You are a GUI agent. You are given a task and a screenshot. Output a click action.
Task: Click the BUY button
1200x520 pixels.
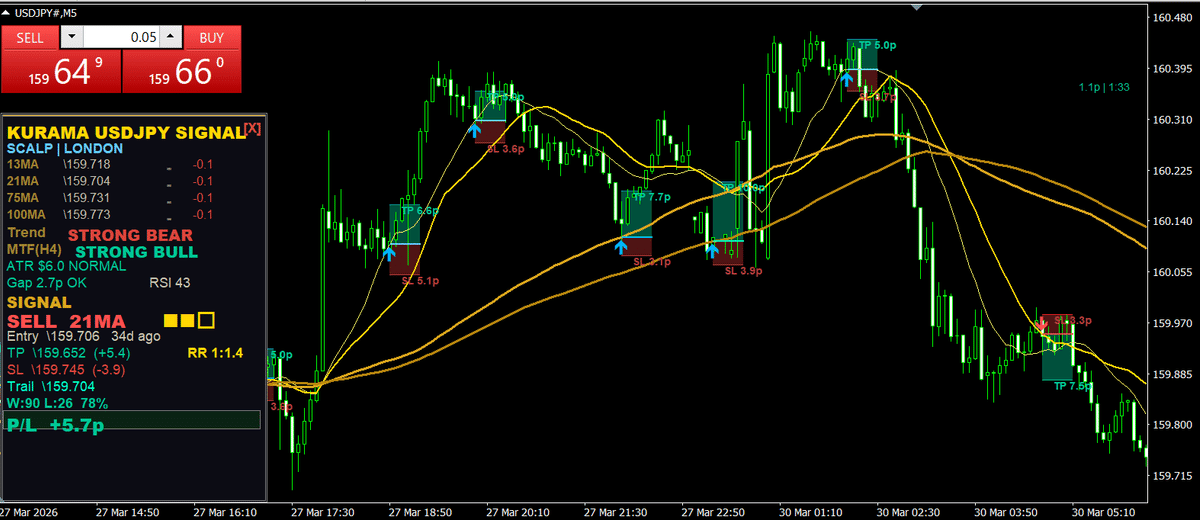(211, 37)
